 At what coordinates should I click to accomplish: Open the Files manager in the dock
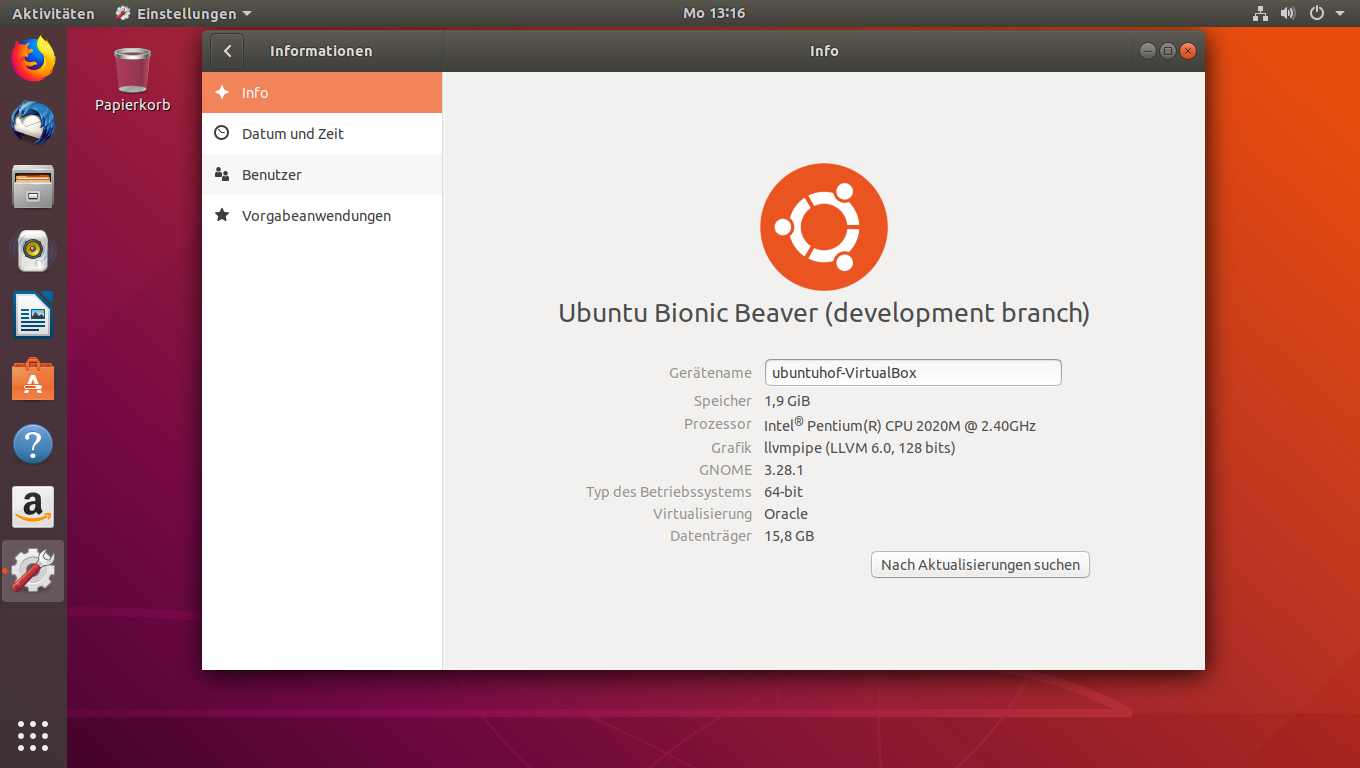[x=33, y=187]
